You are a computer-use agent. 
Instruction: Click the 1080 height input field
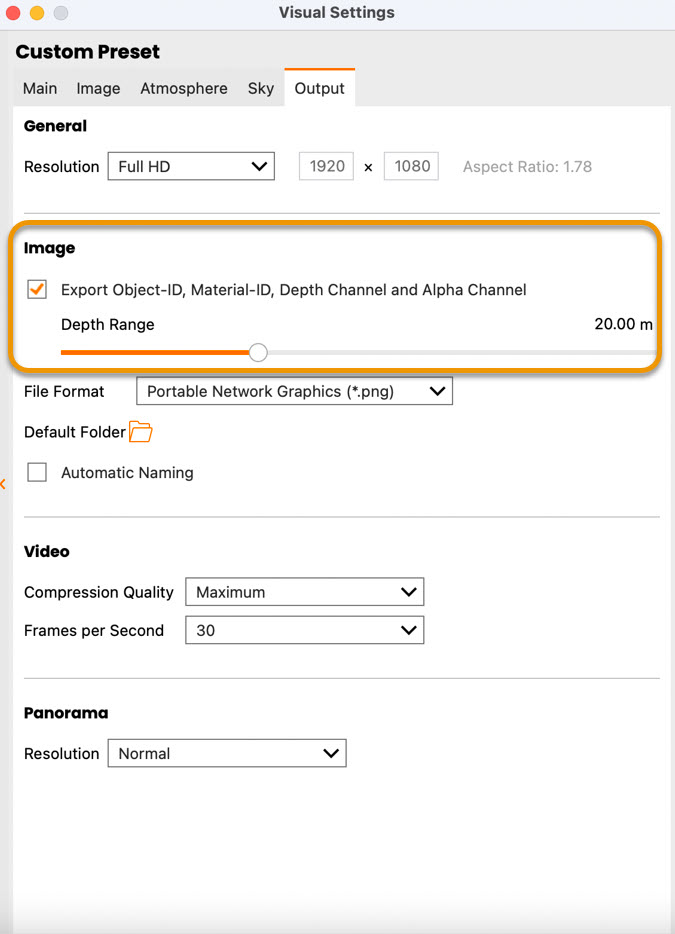[411, 167]
